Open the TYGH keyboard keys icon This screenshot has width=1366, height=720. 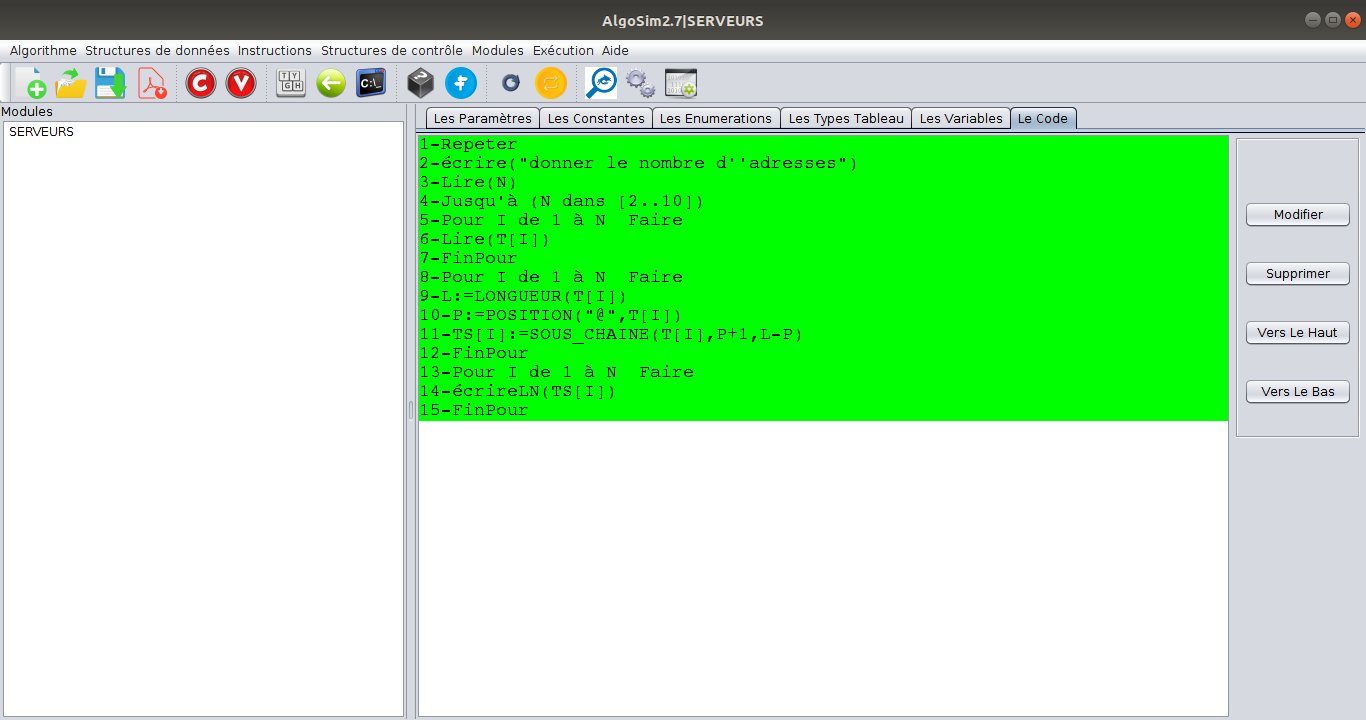pyautogui.click(x=291, y=83)
